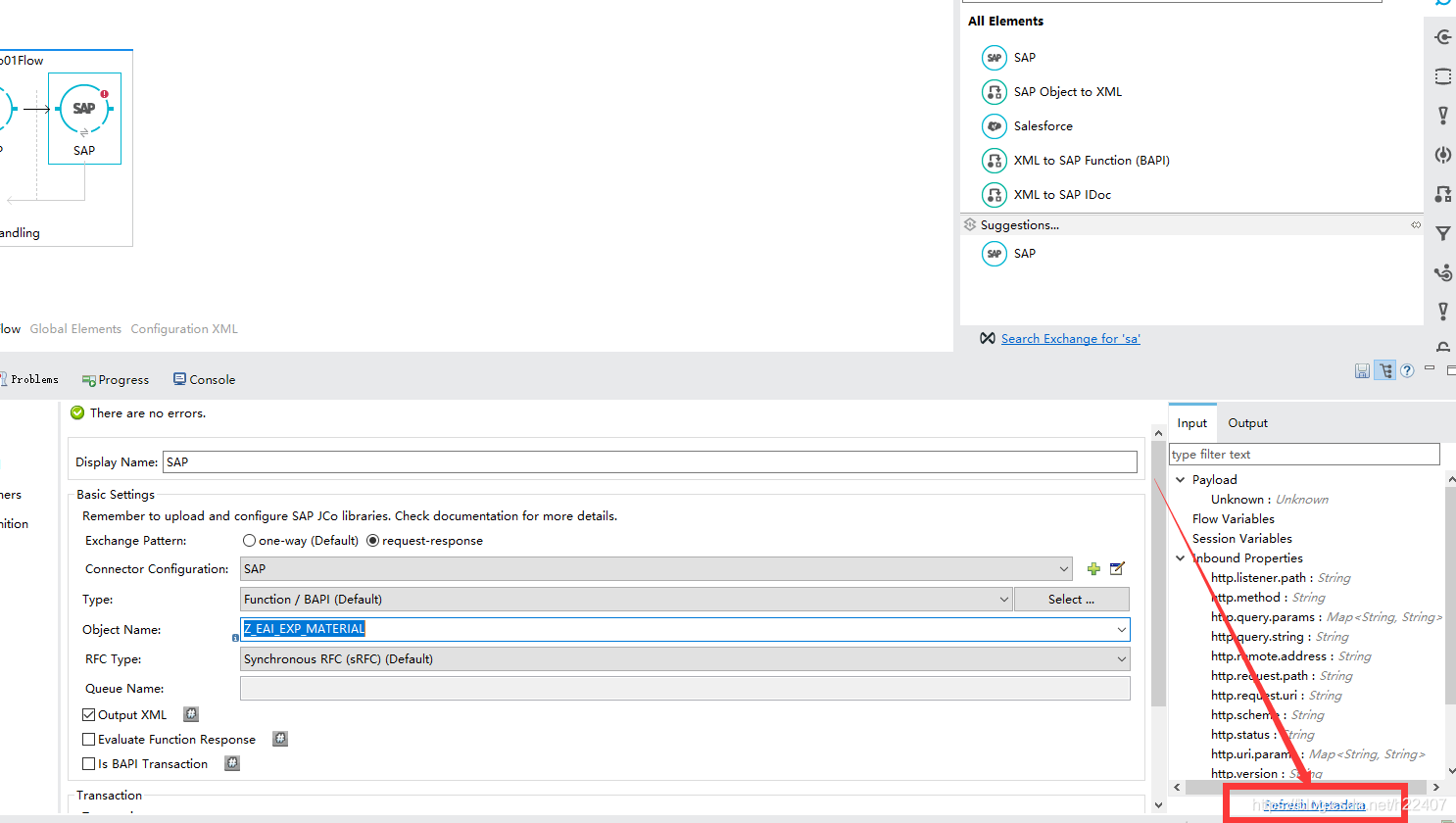Viewport: 1456px width, 823px height.
Task: Open help via question mark icon
Action: [1407, 370]
